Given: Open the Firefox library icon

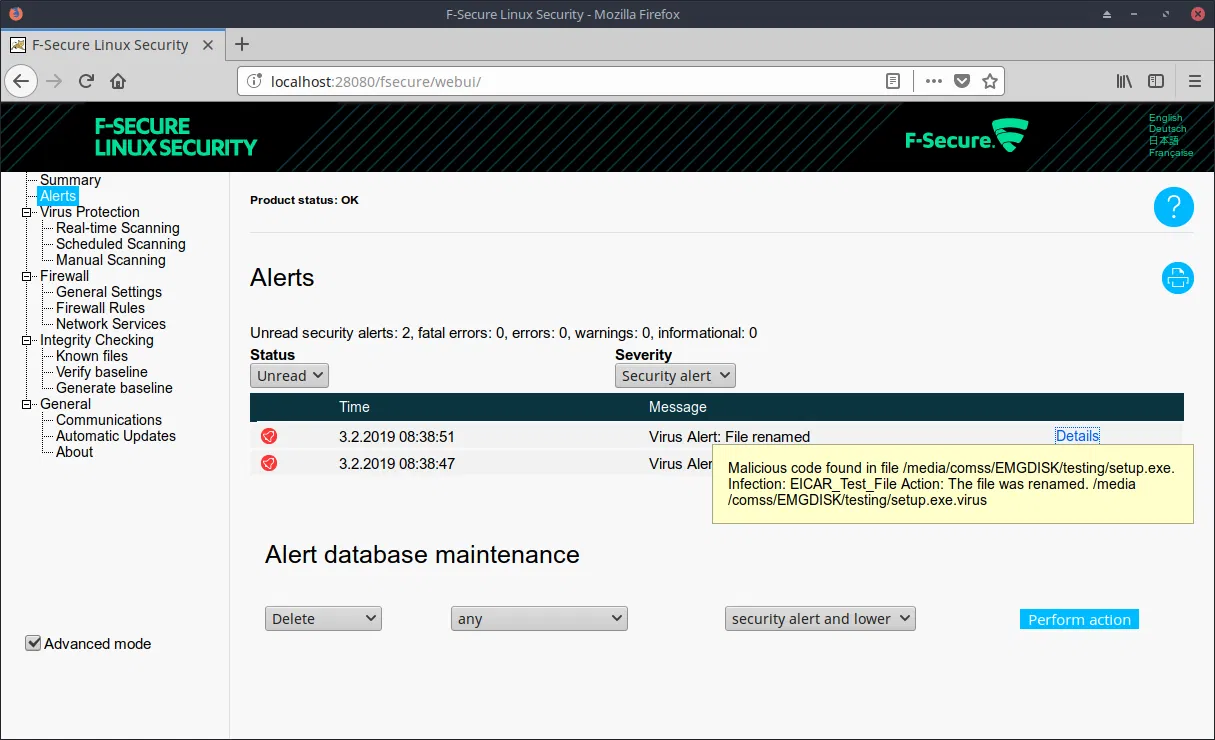Looking at the screenshot, I should [1124, 81].
